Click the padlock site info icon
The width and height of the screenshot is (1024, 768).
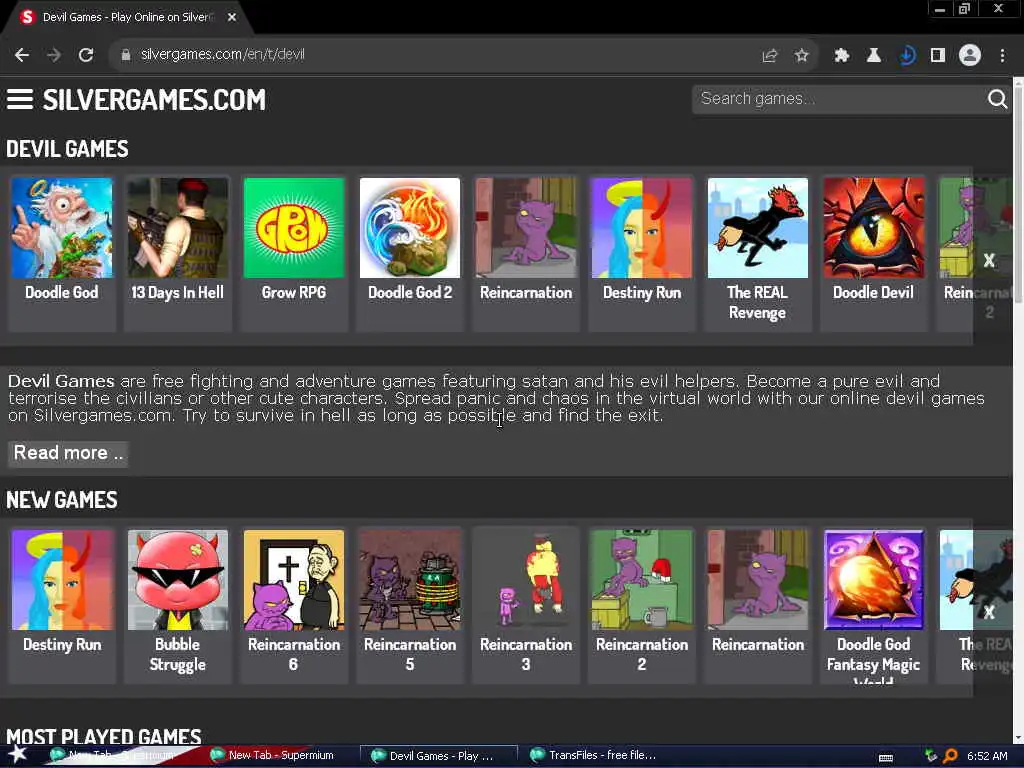(x=126, y=55)
